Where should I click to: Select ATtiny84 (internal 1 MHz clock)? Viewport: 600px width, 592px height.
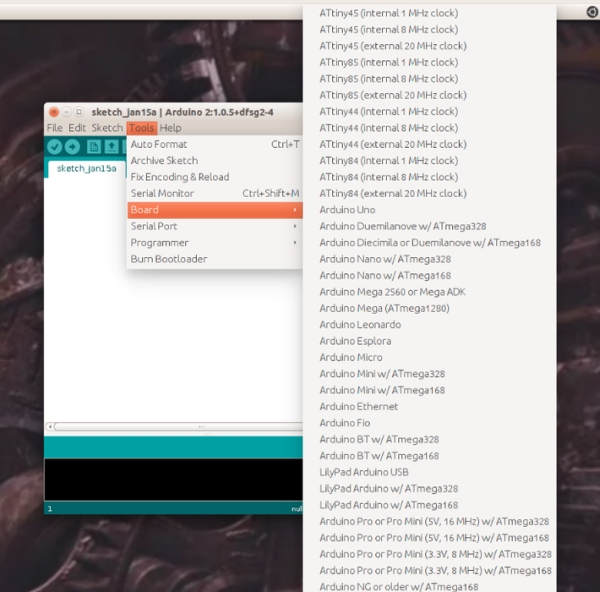pos(430,161)
